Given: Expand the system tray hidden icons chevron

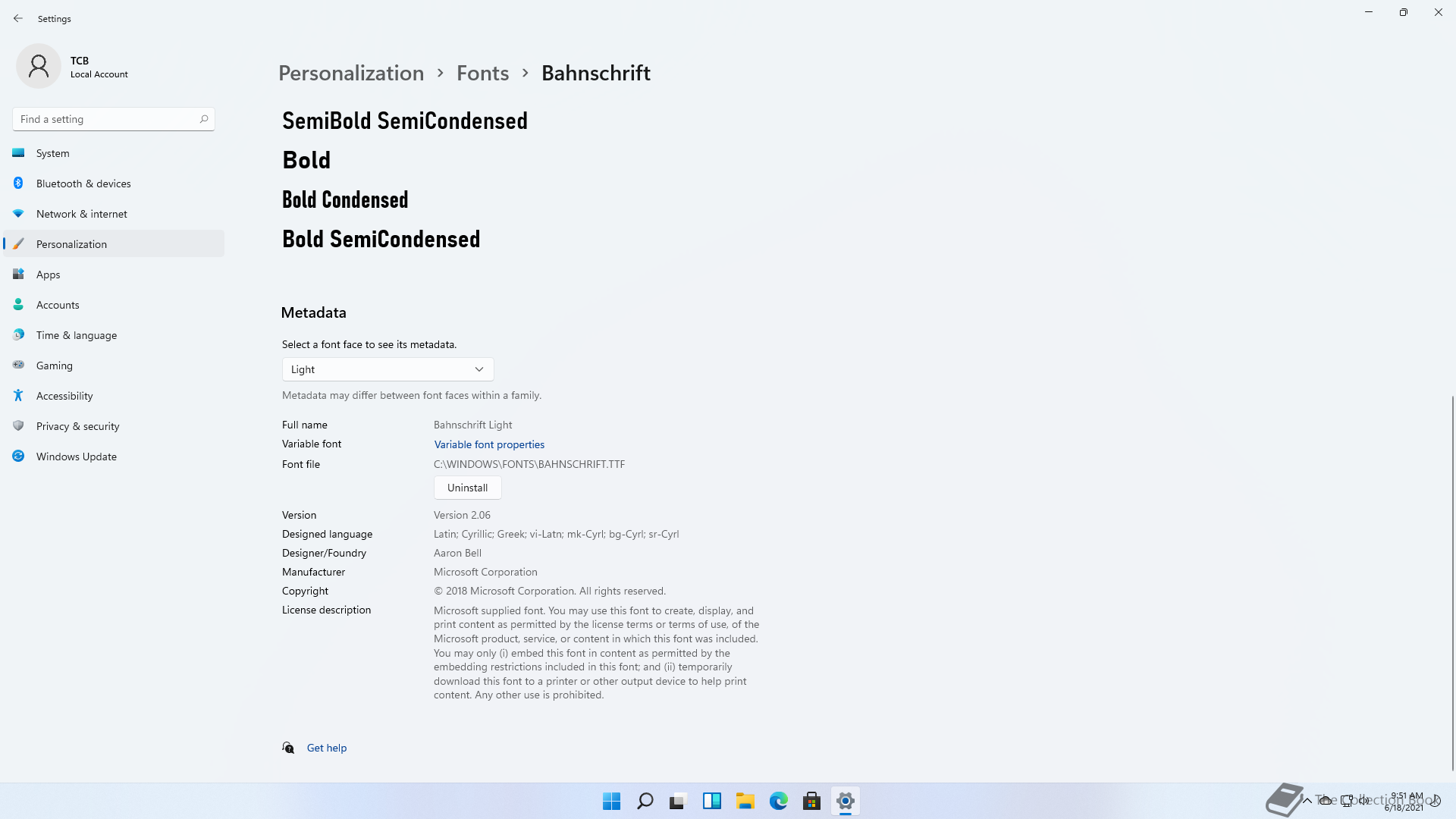Looking at the screenshot, I should pos(1307,801).
